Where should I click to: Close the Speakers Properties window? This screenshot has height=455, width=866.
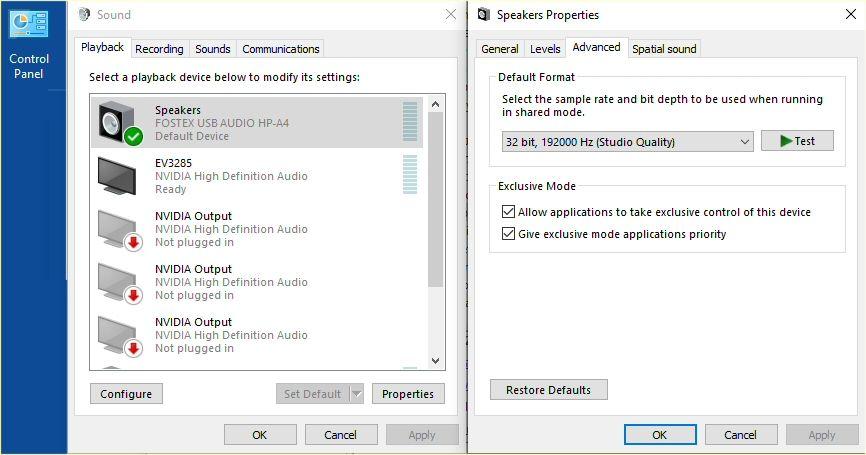[x=851, y=14]
